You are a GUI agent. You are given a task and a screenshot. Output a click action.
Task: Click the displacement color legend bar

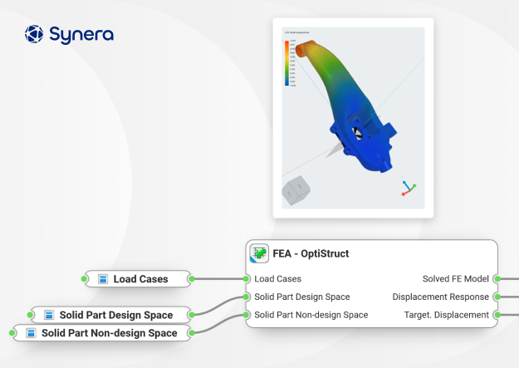click(287, 63)
